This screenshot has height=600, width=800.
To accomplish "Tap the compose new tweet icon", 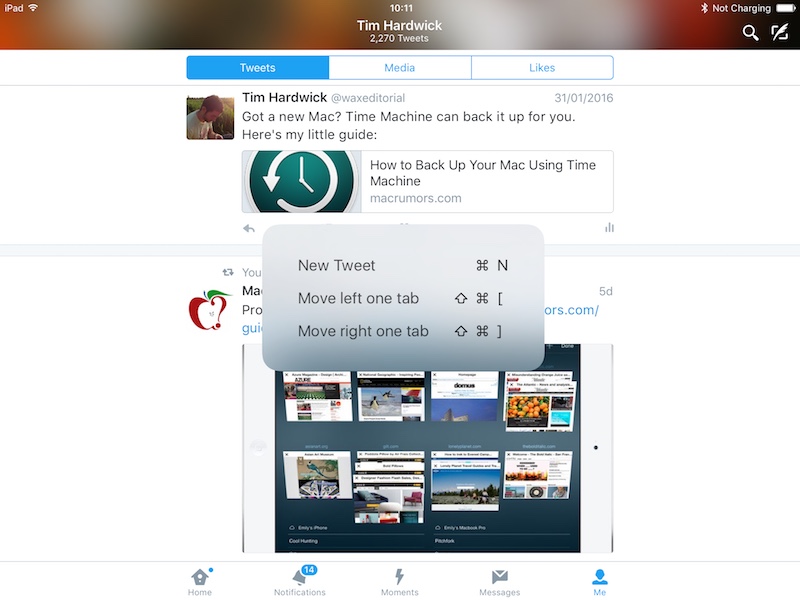I will 780,32.
